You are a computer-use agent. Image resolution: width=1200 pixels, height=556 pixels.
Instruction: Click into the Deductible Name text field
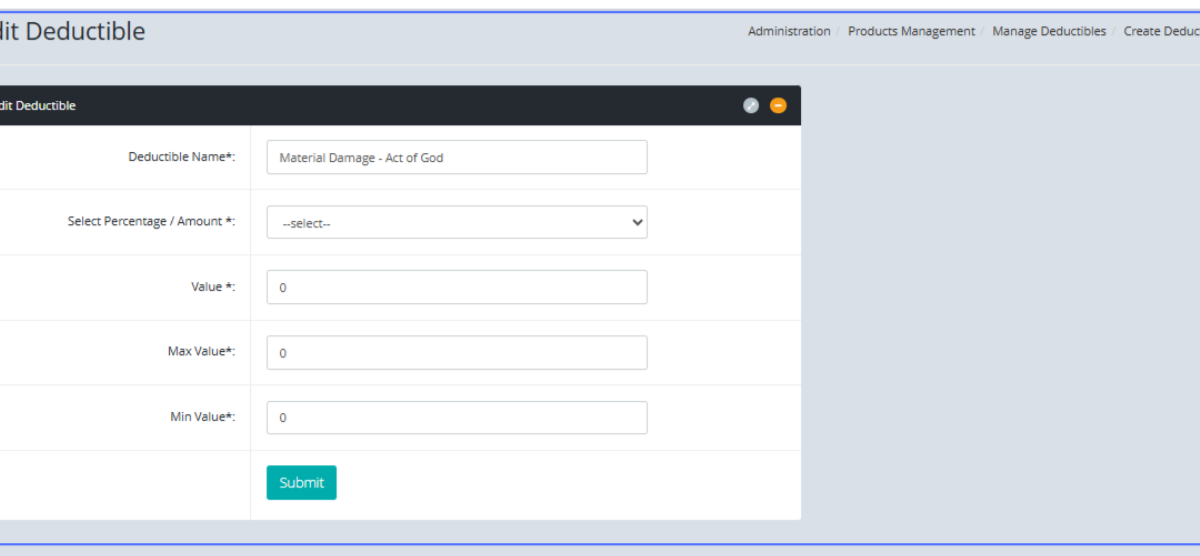tap(456, 157)
